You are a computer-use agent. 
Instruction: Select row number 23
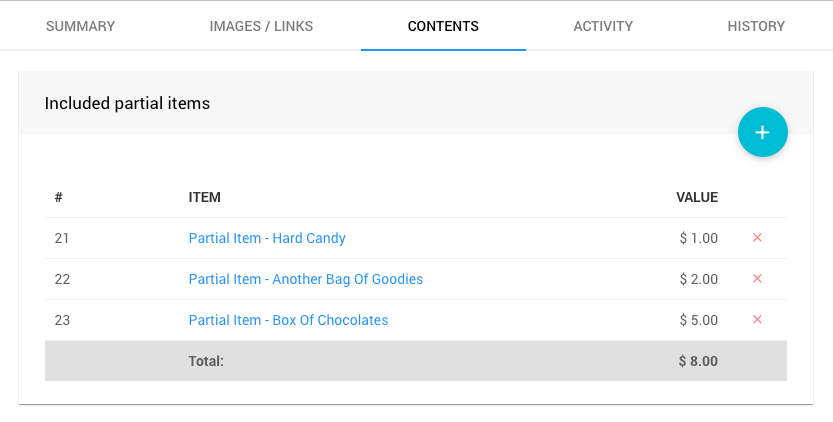62,320
